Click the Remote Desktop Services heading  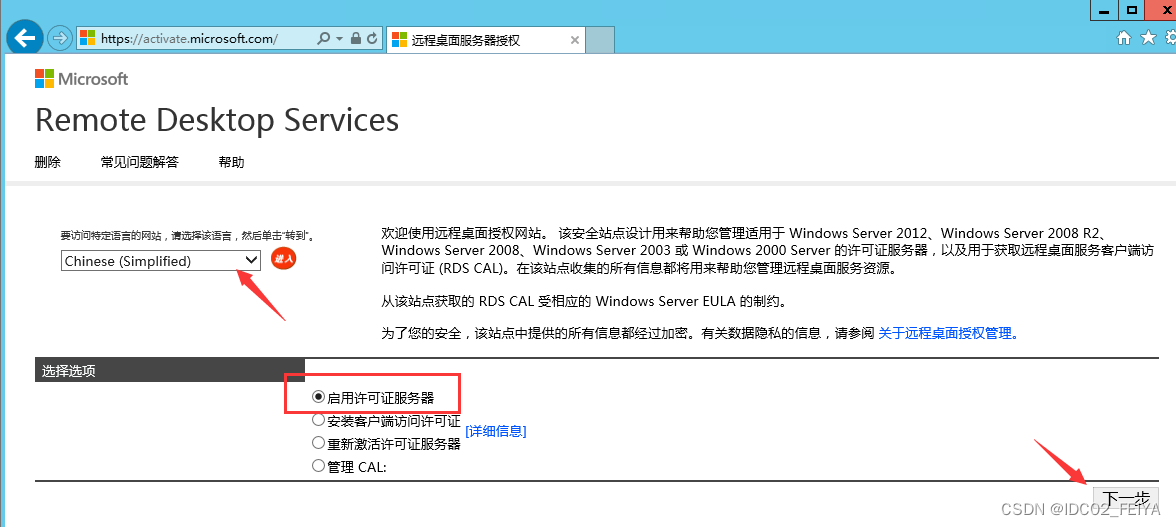pyautogui.click(x=217, y=120)
